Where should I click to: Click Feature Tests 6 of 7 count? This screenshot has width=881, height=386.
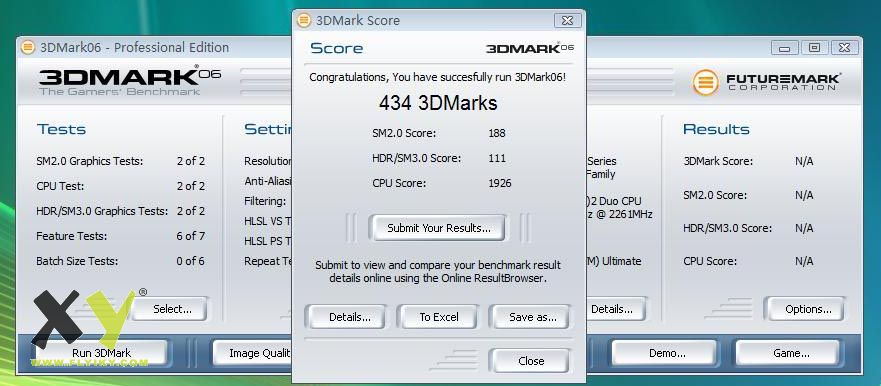[190, 236]
